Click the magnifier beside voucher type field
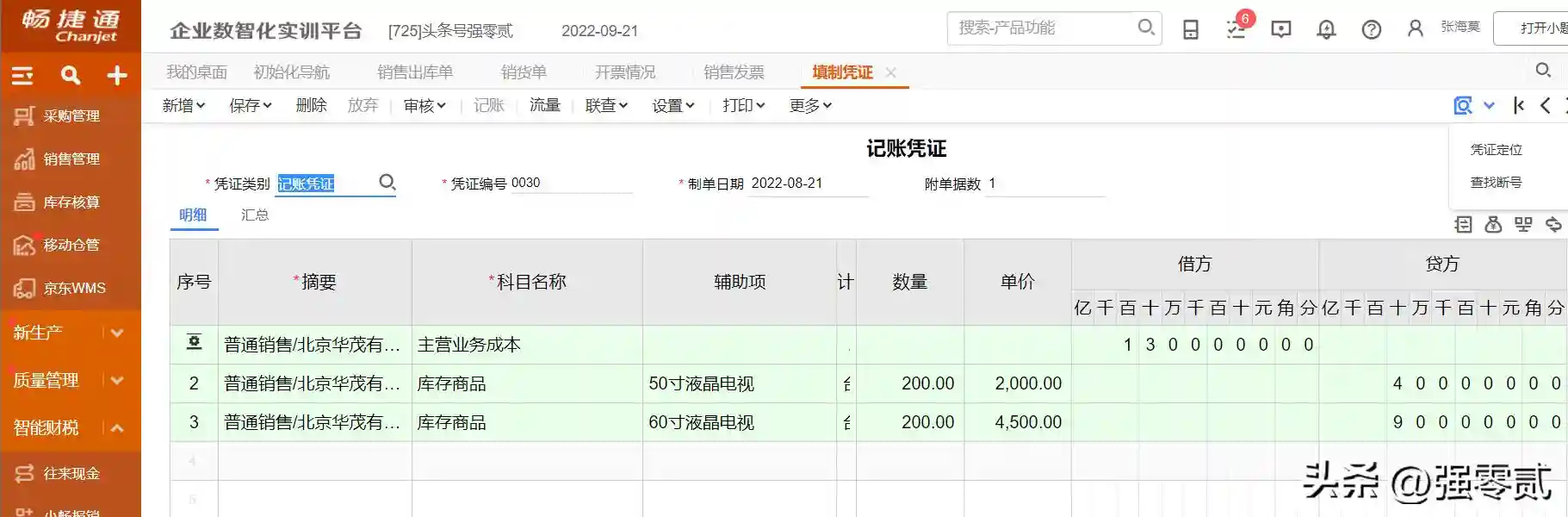The height and width of the screenshot is (517, 1568). 387,183
